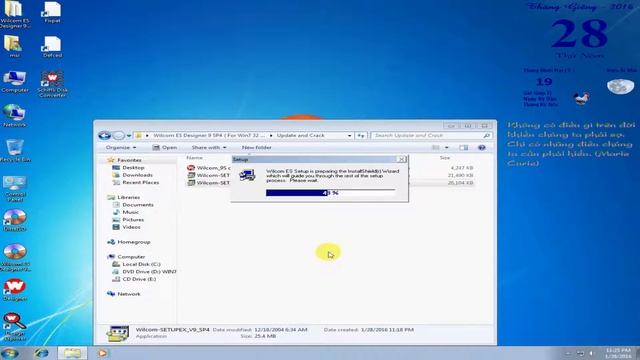Open the Organize dropdown menu
The image size is (640, 360).
tap(121, 147)
